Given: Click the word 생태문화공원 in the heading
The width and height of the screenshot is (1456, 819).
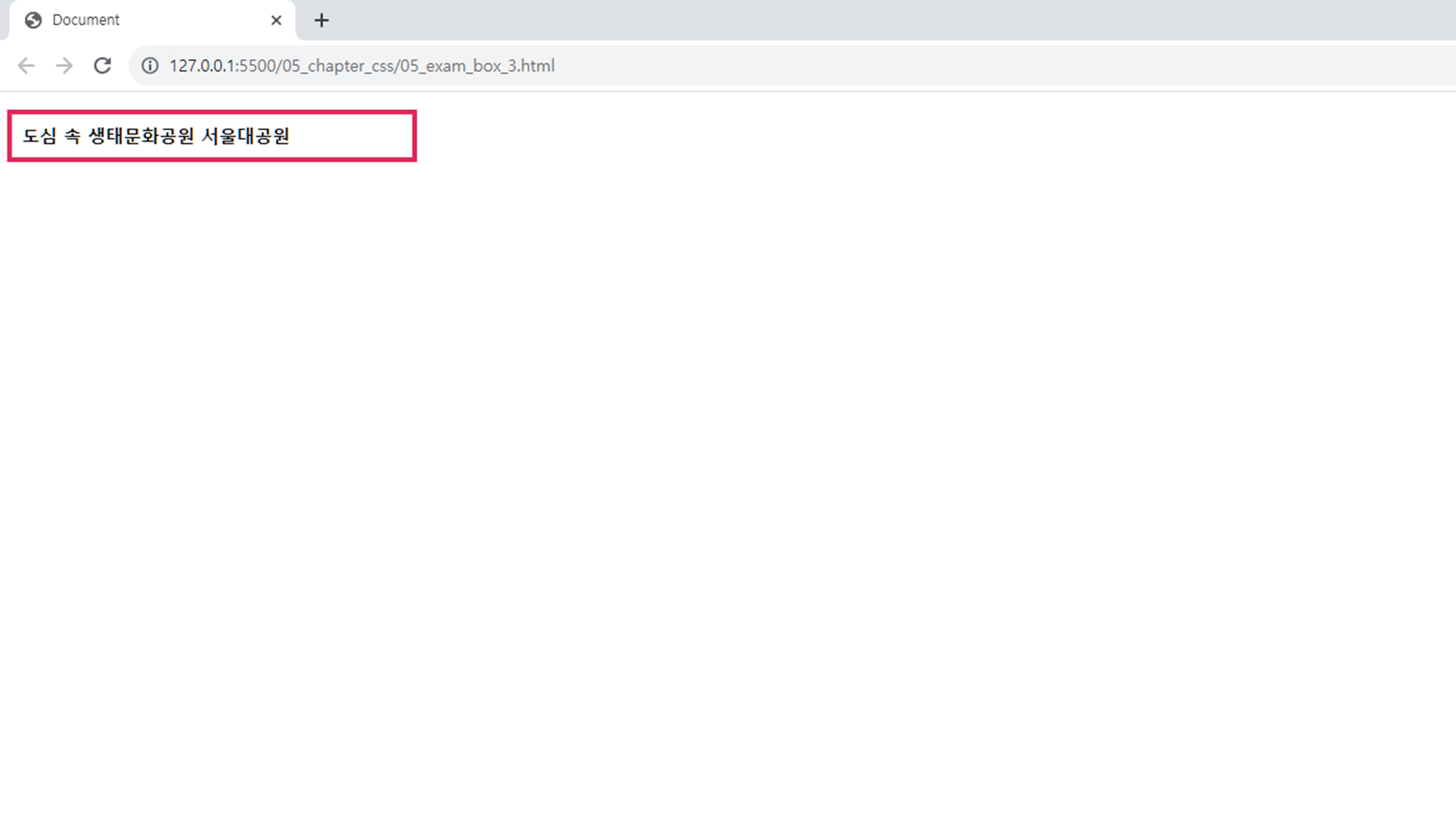Looking at the screenshot, I should point(141,136).
